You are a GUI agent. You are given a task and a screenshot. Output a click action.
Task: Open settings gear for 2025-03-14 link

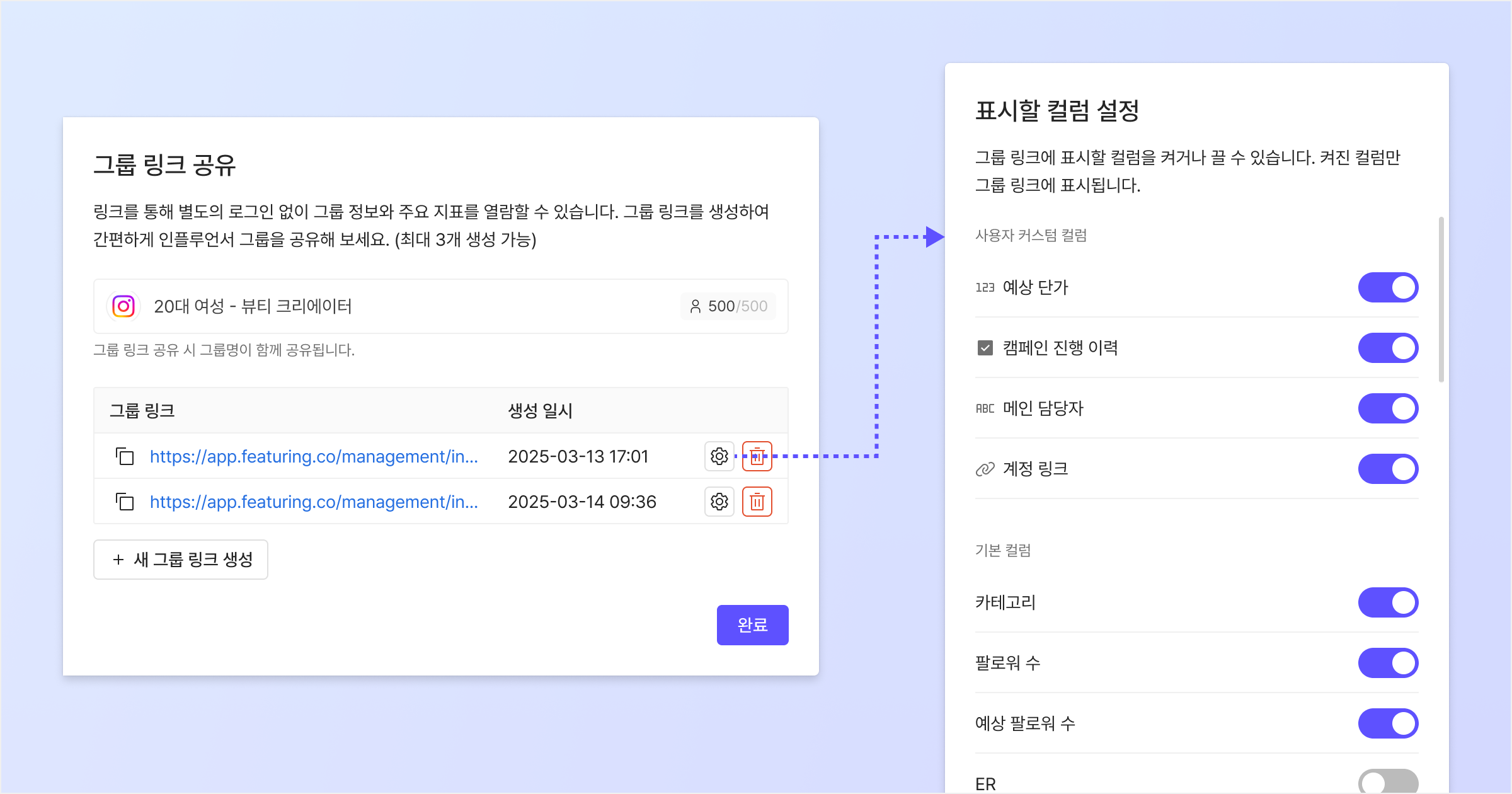719,502
